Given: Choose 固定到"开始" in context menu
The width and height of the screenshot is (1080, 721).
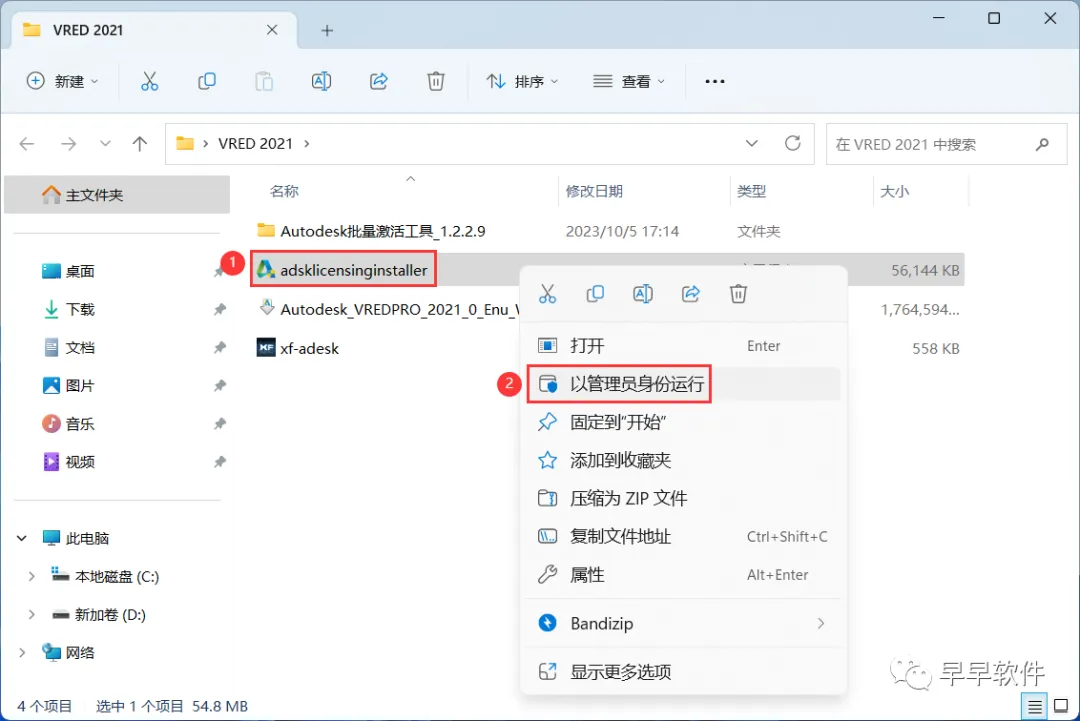Looking at the screenshot, I should (683, 422).
